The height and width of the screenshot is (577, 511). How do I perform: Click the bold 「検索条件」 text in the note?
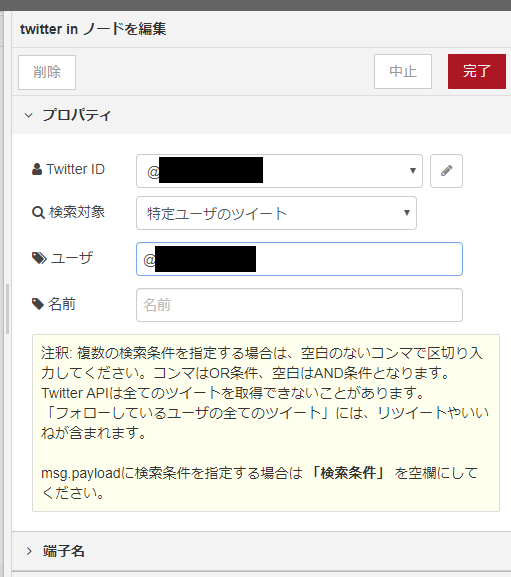point(348,473)
